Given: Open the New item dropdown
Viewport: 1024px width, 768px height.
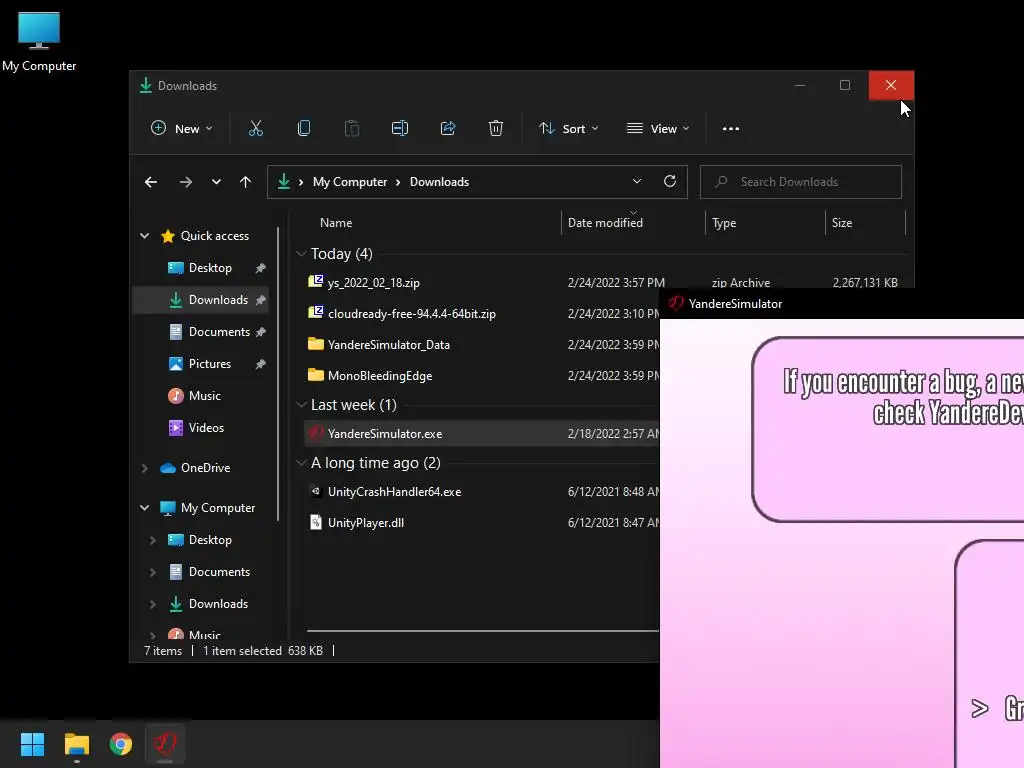Looking at the screenshot, I should [182, 129].
